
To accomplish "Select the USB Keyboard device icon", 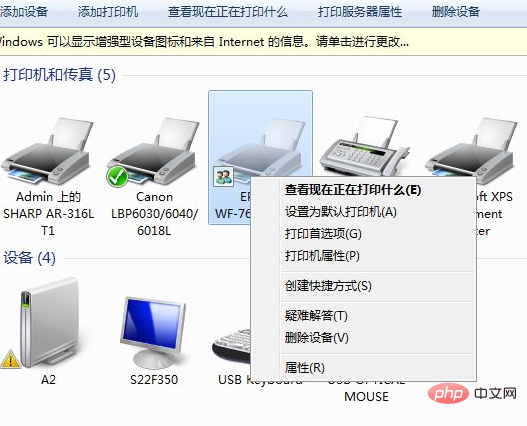I will click(x=231, y=346).
